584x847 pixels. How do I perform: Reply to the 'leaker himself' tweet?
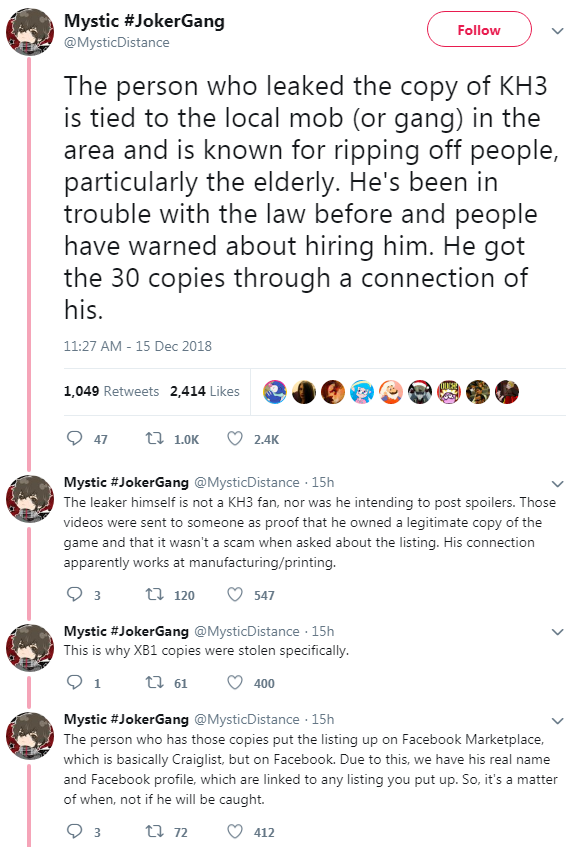[x=74, y=594]
